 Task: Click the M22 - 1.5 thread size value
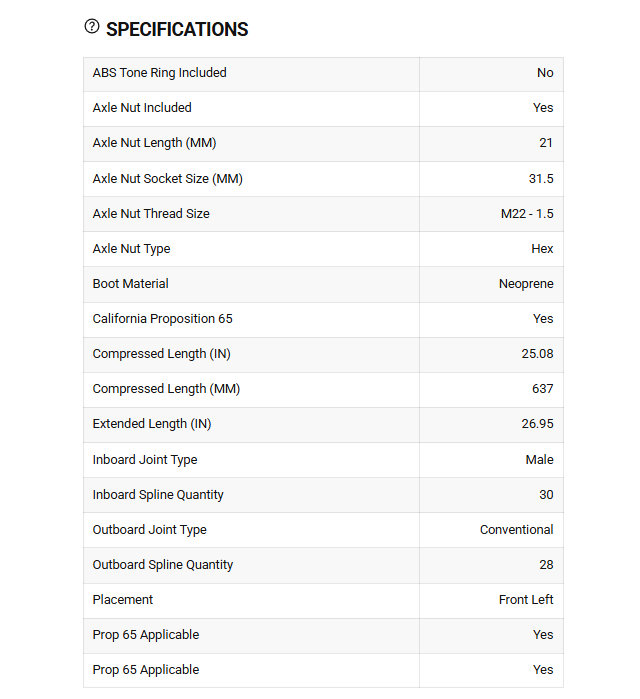[x=527, y=214]
